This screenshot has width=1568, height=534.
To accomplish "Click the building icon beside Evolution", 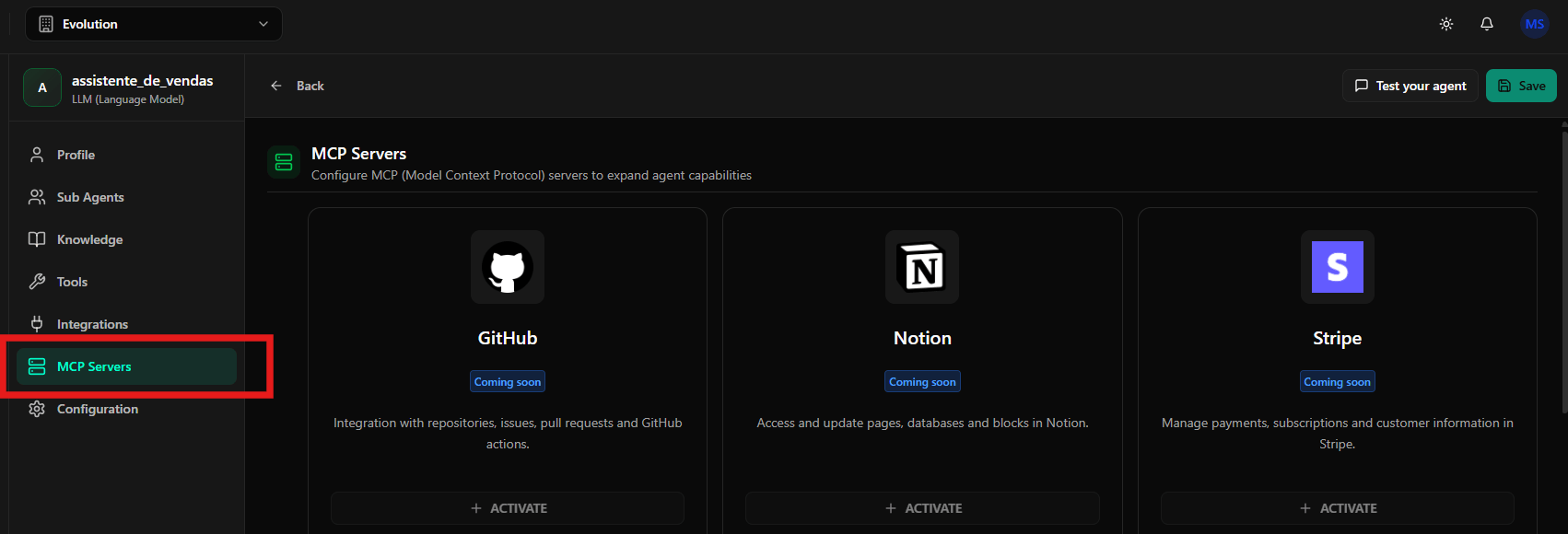I will pyautogui.click(x=46, y=24).
